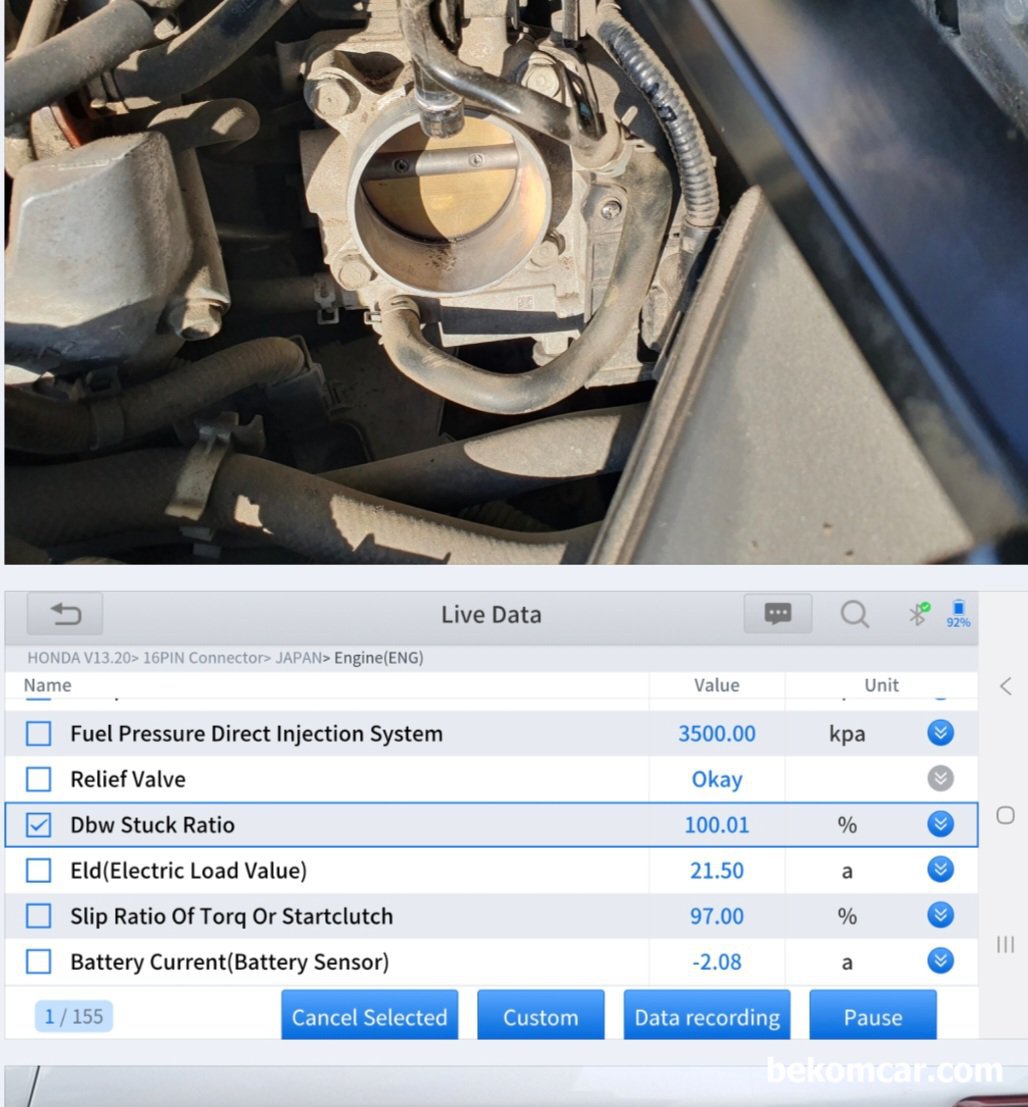
Task: Expand Slip Ratio Of Torq row arrow
Action: [x=940, y=915]
